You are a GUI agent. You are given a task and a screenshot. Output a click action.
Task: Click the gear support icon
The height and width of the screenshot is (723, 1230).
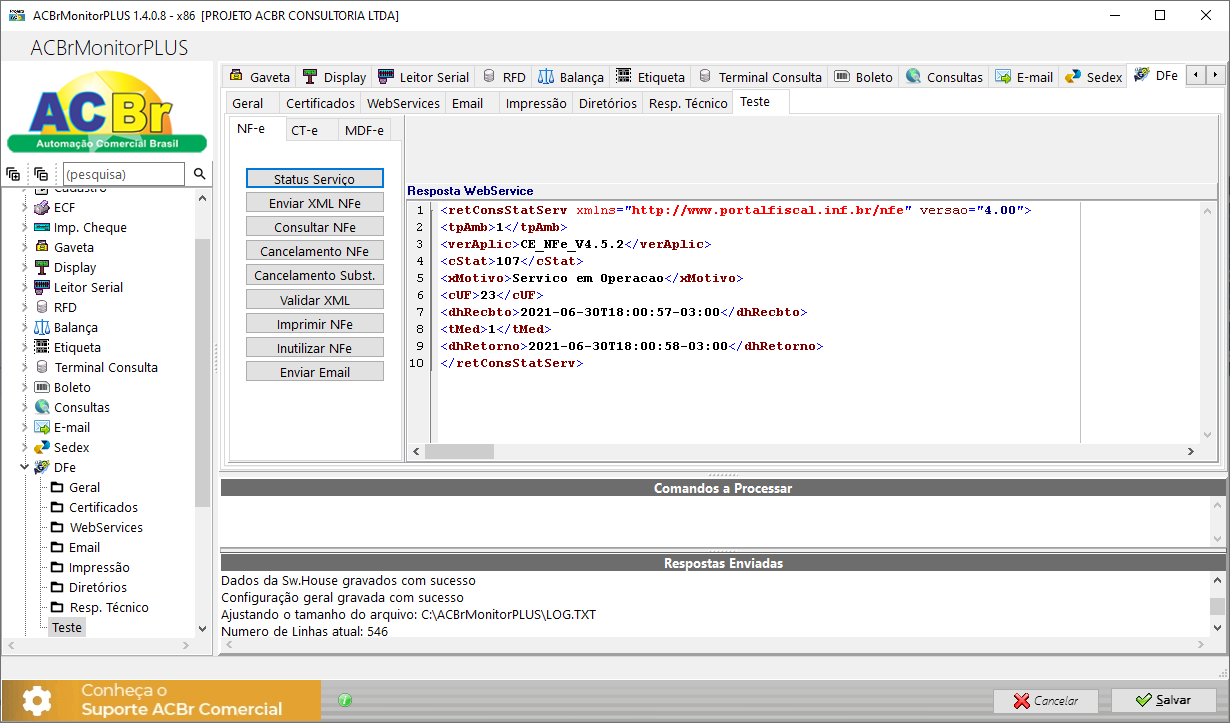point(37,700)
